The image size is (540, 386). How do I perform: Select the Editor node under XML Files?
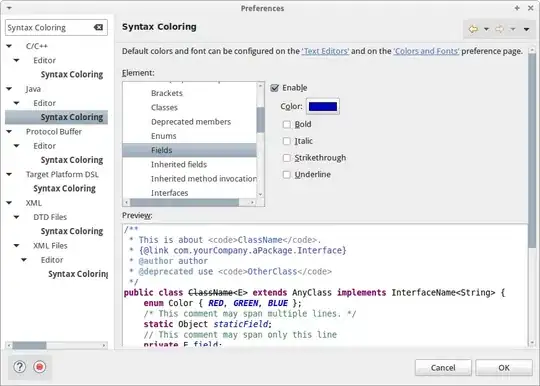point(52,260)
